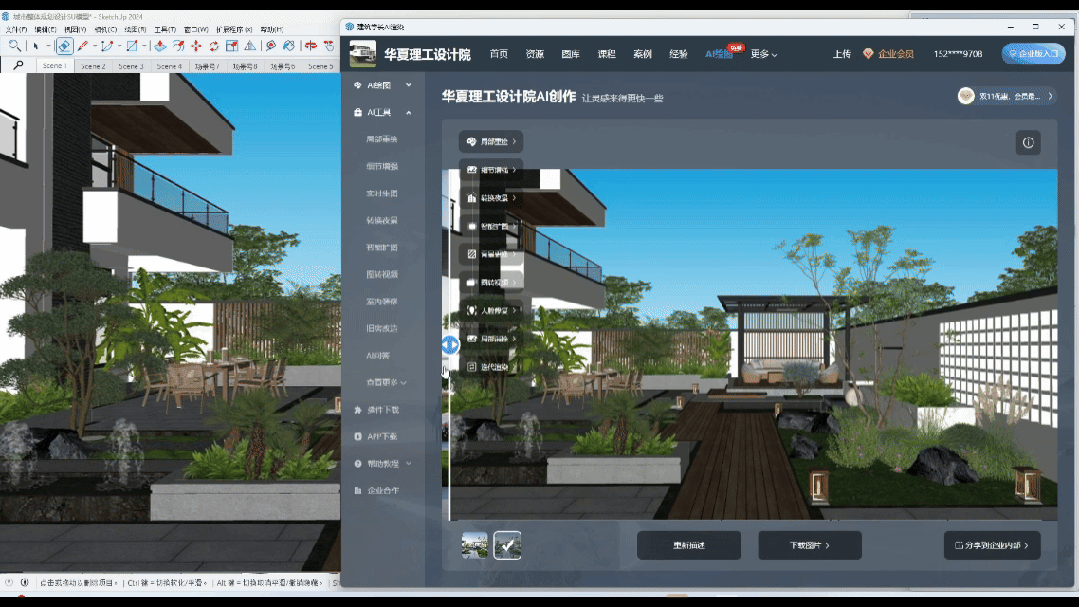Open the 扩展程序 menu in SketchUp
The width and height of the screenshot is (1079, 607).
pyautogui.click(x=234, y=30)
